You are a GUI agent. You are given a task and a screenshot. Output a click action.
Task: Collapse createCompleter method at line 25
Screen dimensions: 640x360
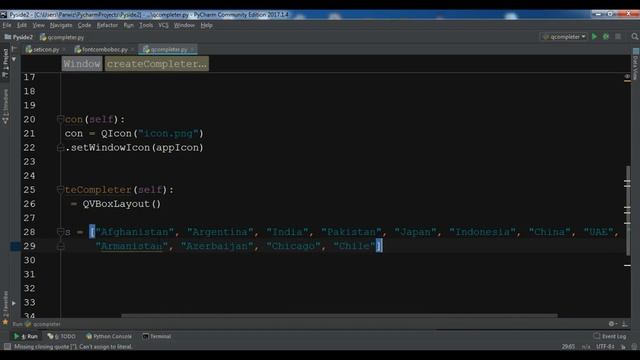coord(60,190)
